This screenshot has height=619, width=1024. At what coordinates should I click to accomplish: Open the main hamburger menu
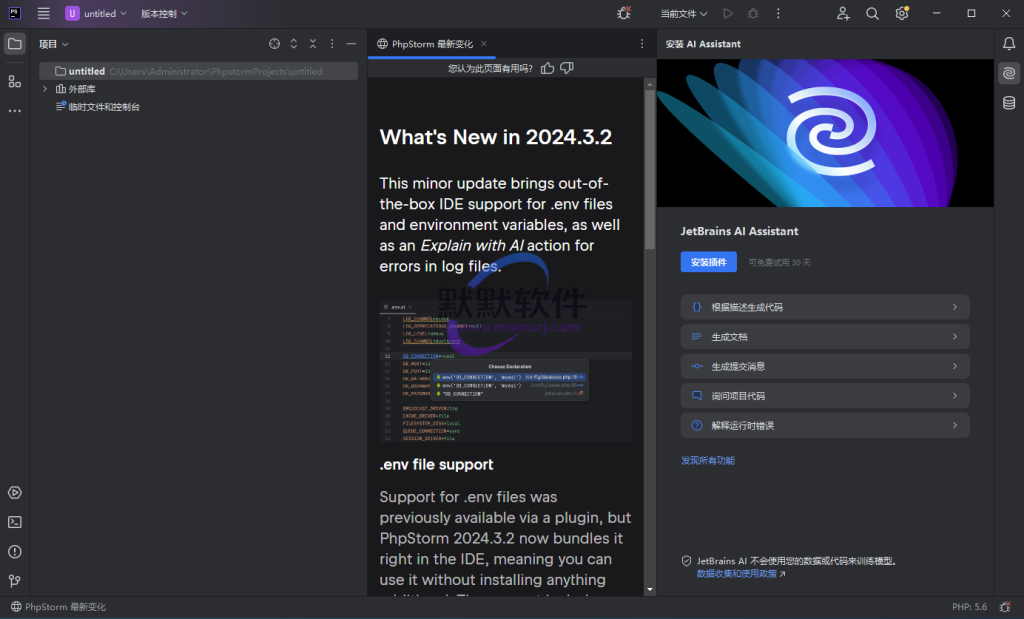click(43, 13)
